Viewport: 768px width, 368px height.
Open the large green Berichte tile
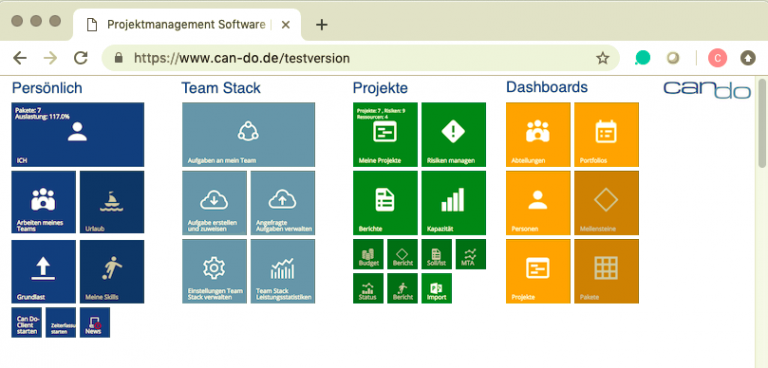tap(385, 203)
